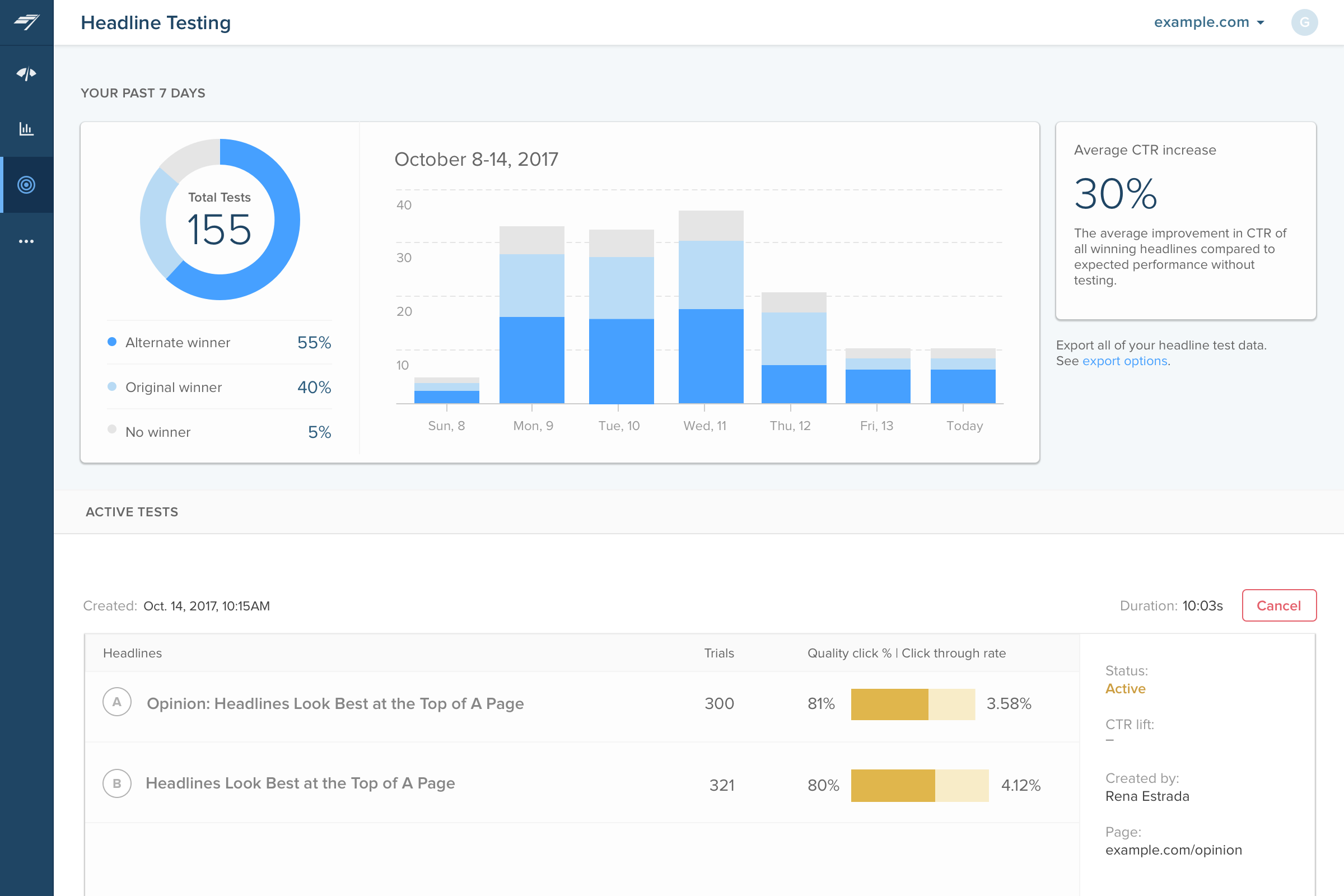The height and width of the screenshot is (896, 1344).
Task: Cancel the active headline test
Action: coord(1279,605)
